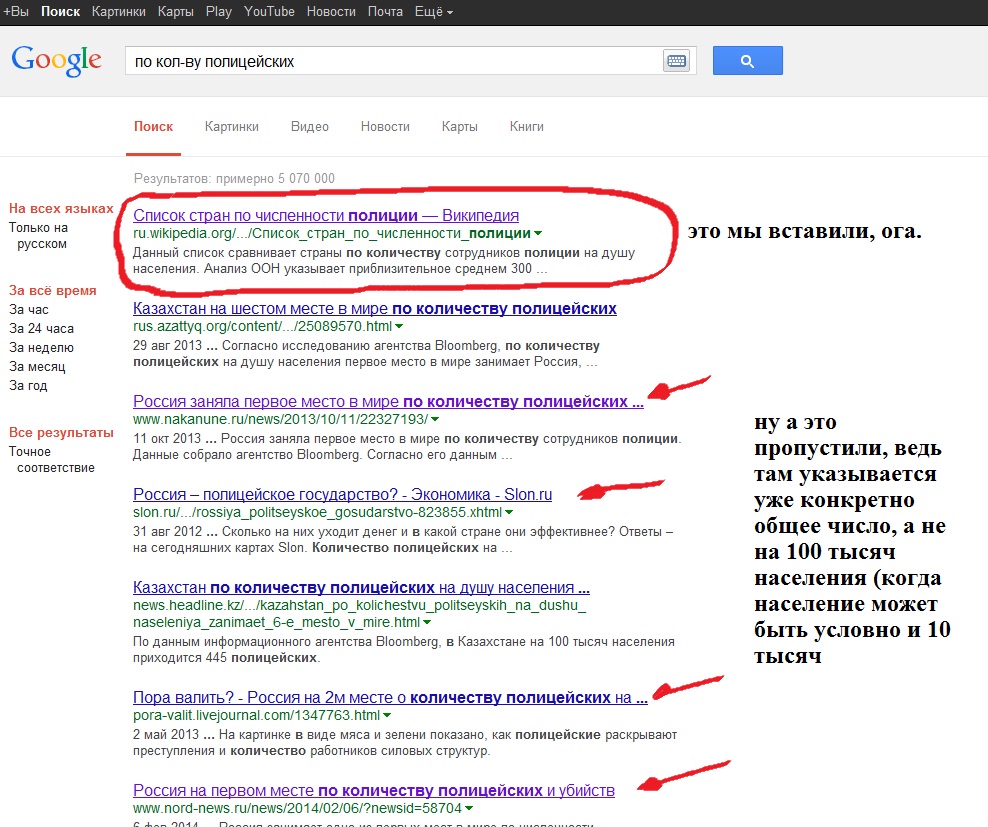Viewport: 988px width, 827px height.
Task: Click the Google logo
Action: coord(56,61)
